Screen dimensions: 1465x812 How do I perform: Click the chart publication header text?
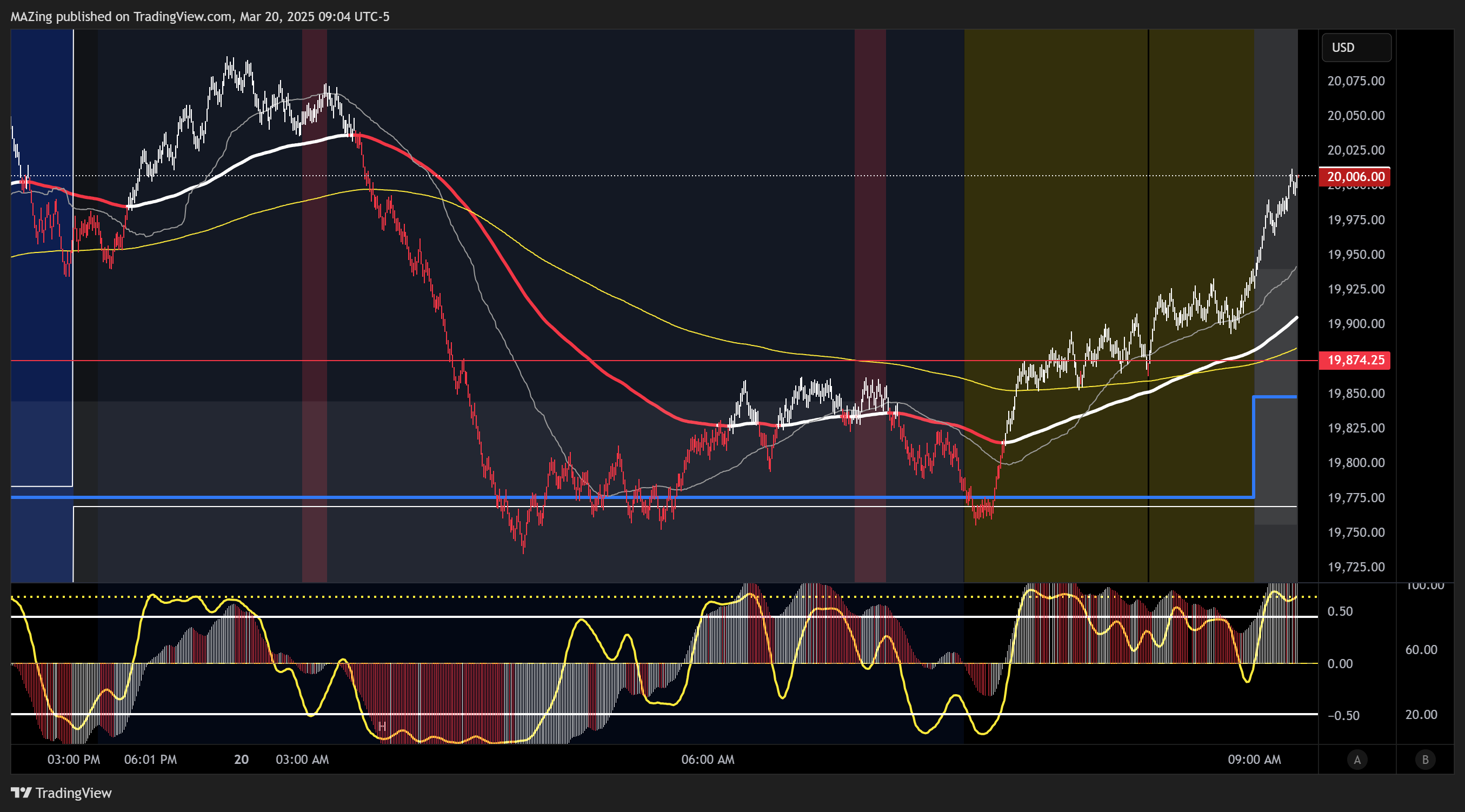pos(199,17)
